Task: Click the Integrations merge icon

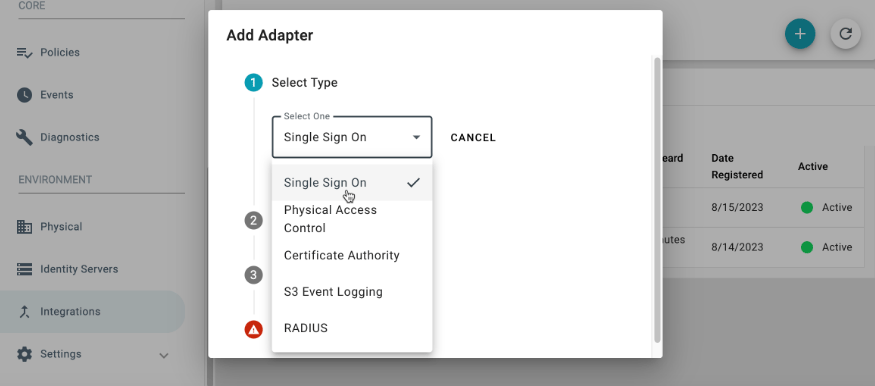Action: (25, 312)
